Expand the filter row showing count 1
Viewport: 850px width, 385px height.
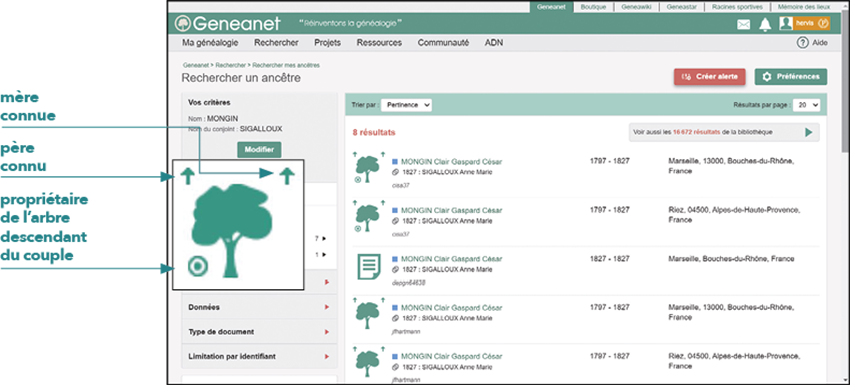(x=320, y=254)
